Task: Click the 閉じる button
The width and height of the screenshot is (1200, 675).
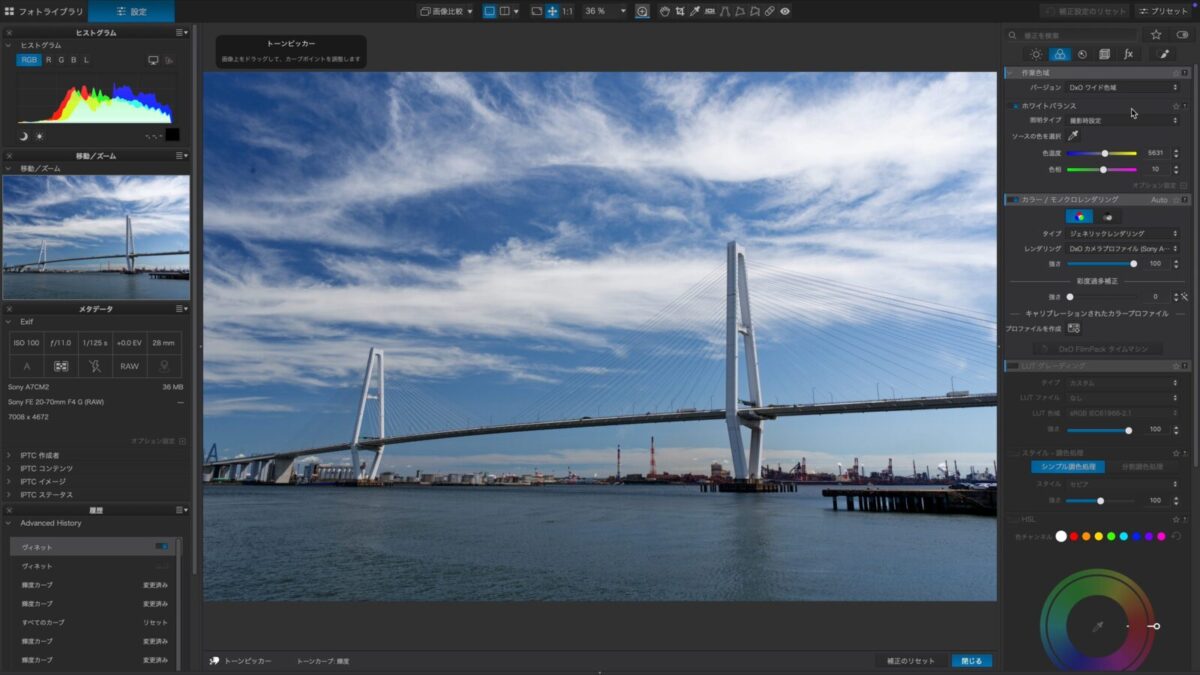Action: coord(971,661)
